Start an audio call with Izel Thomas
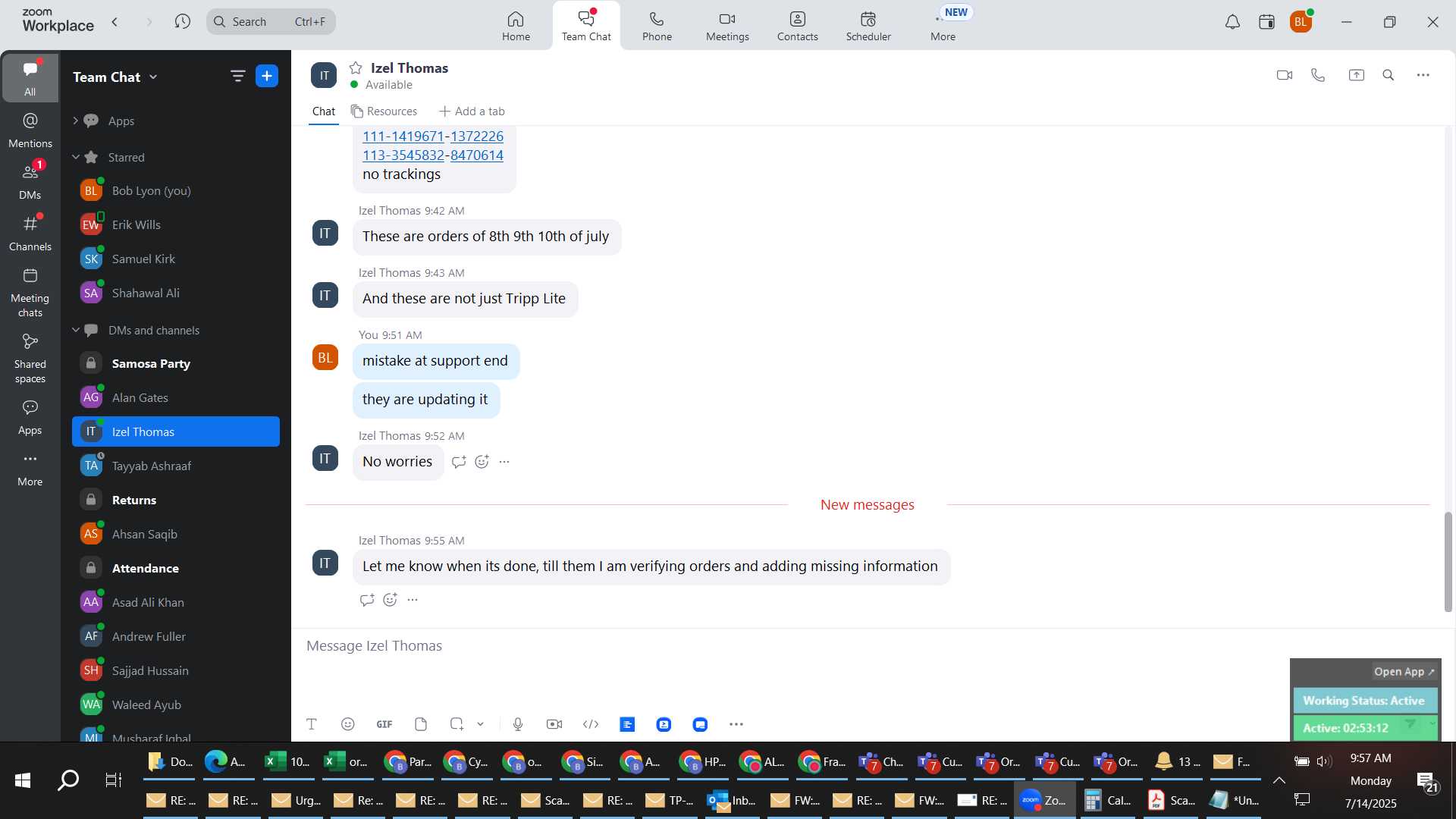1456x819 pixels. 1318,75
